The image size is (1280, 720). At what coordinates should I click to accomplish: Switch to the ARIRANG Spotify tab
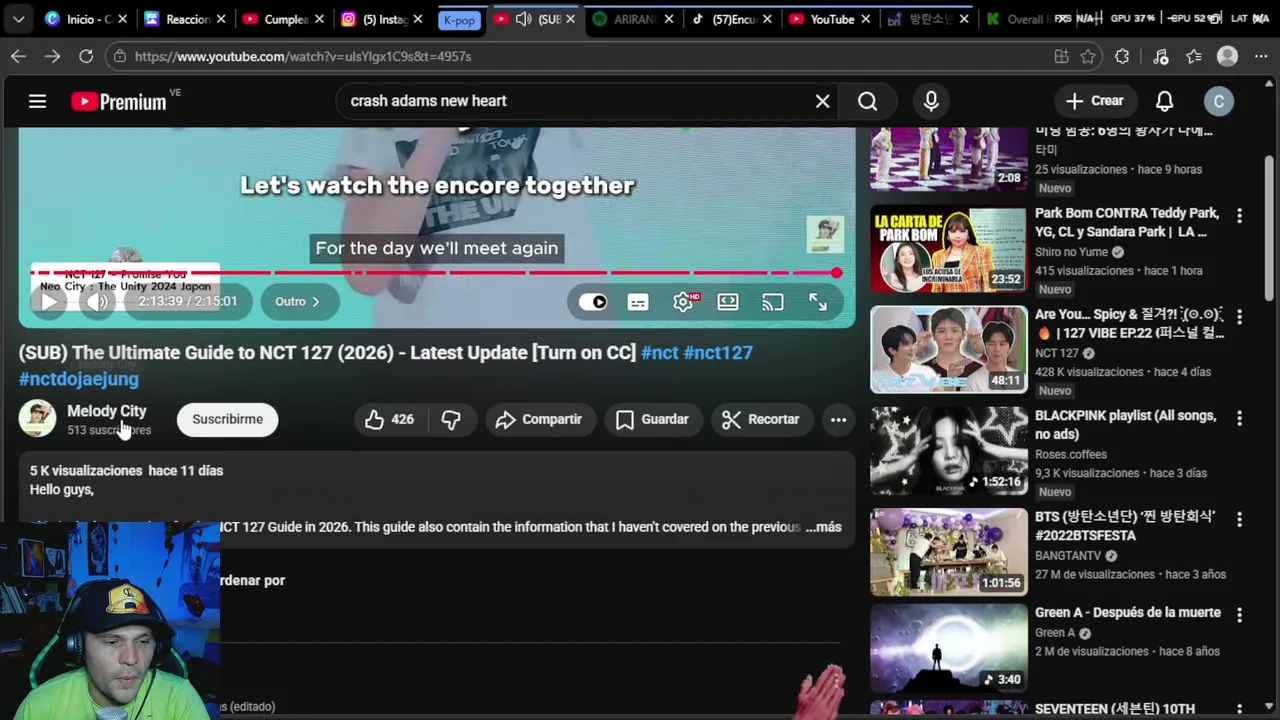[634, 19]
